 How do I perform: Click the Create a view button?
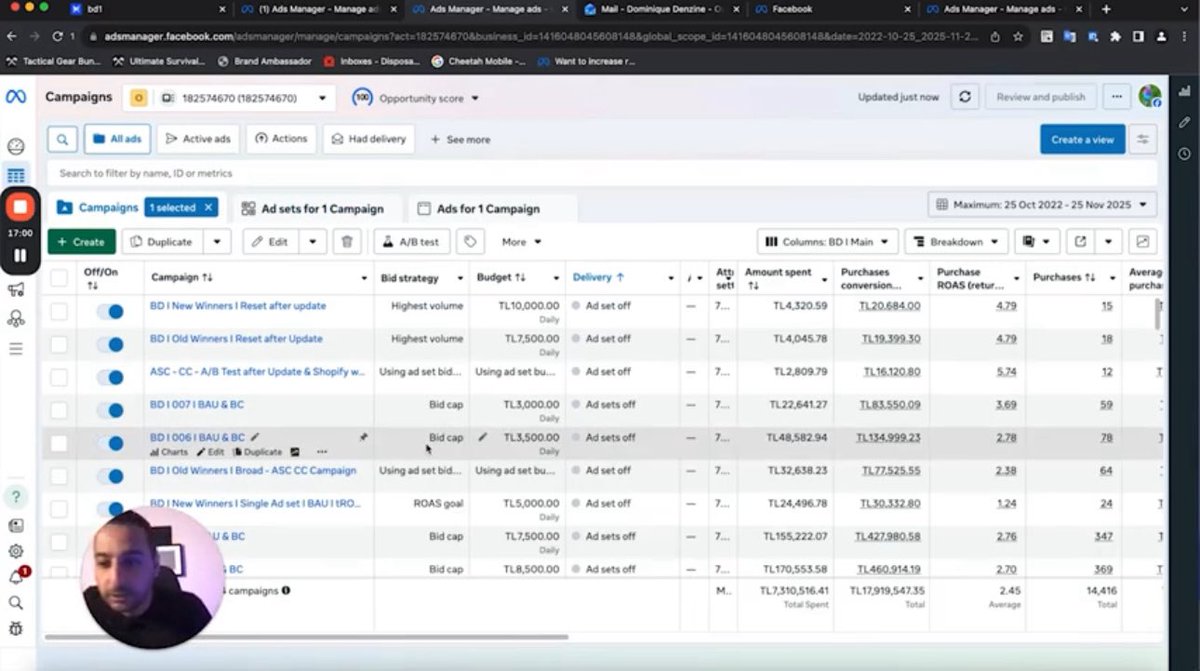[x=1082, y=139]
